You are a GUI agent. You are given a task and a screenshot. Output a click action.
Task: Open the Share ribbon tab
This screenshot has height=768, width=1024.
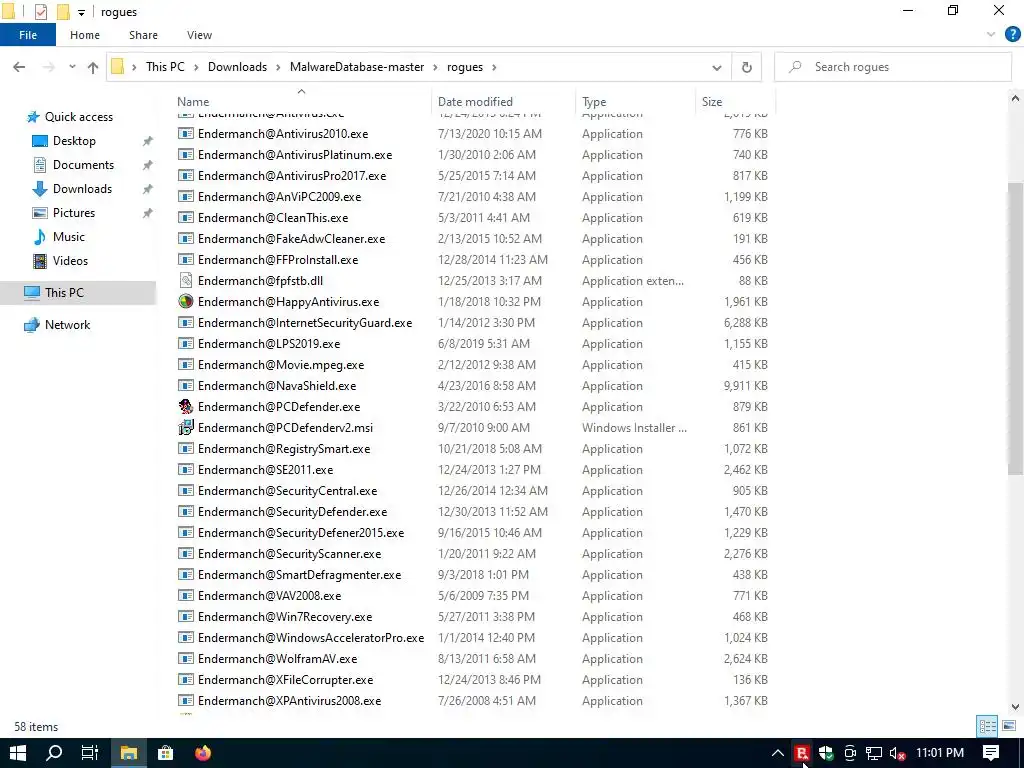[143, 35]
